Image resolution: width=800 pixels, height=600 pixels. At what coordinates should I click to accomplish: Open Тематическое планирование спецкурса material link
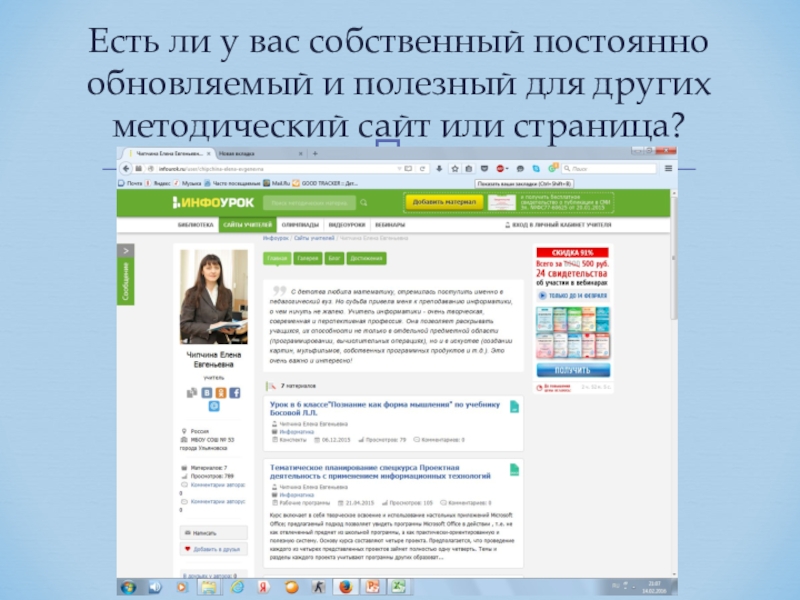(380, 471)
